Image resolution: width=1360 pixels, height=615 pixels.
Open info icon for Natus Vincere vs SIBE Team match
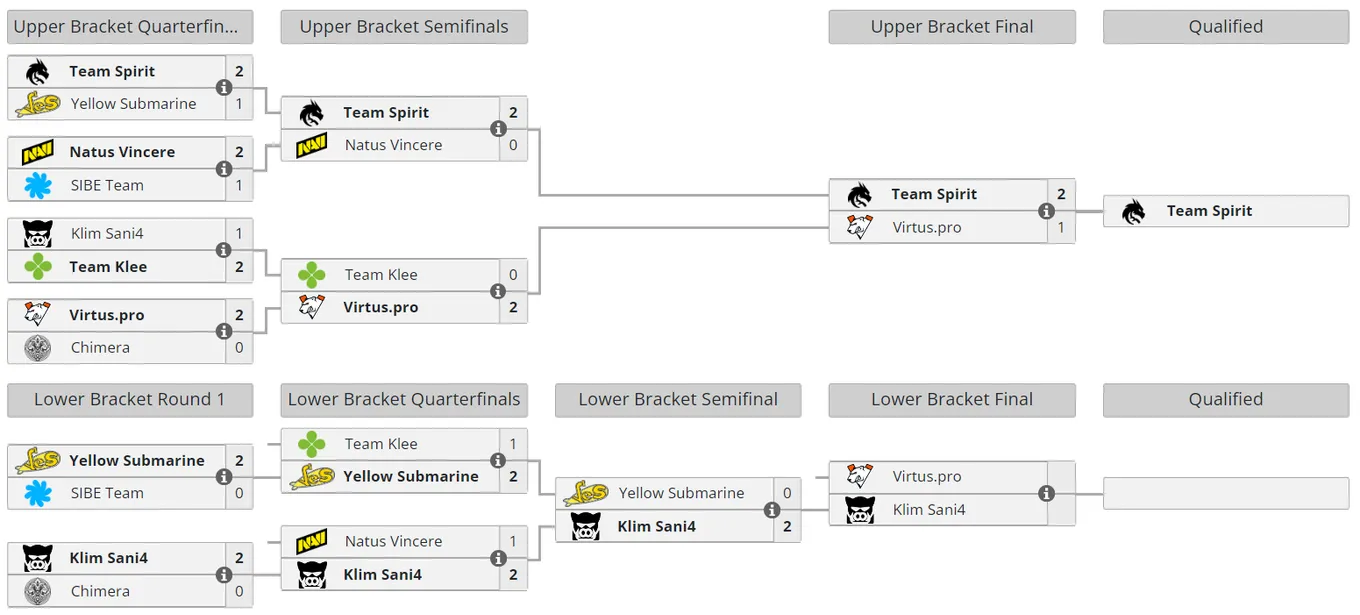pyautogui.click(x=224, y=169)
